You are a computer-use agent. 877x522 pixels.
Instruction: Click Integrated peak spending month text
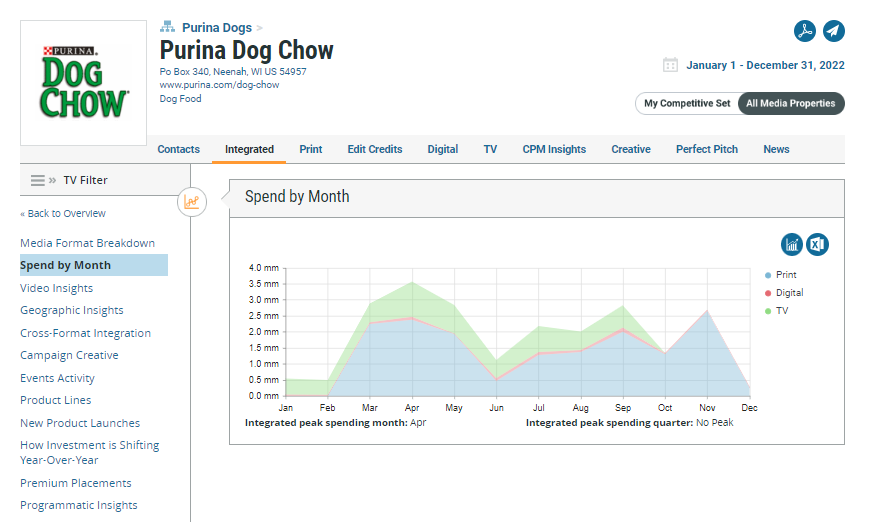coord(336,423)
